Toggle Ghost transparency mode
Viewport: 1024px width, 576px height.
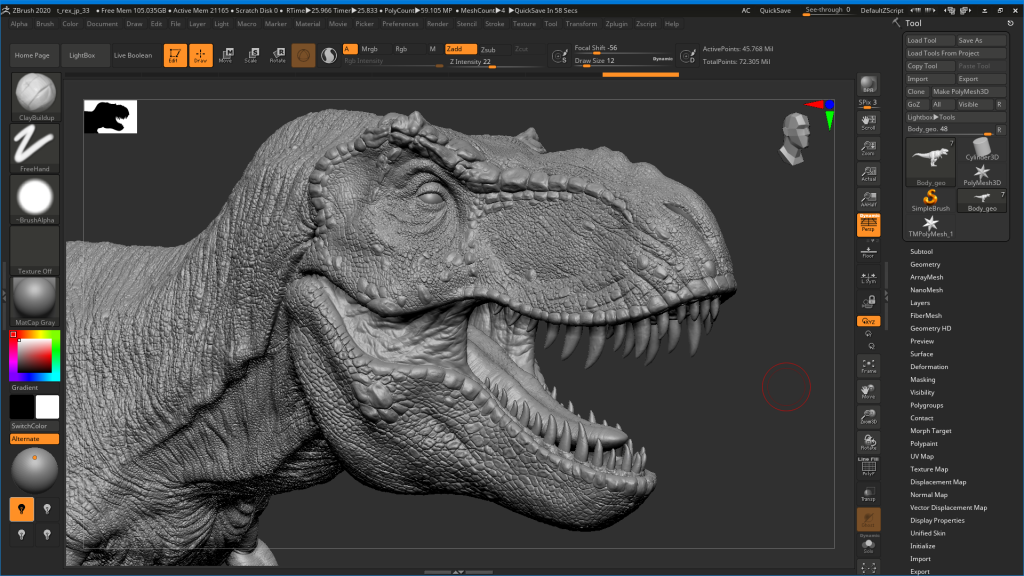pyautogui.click(x=868, y=519)
